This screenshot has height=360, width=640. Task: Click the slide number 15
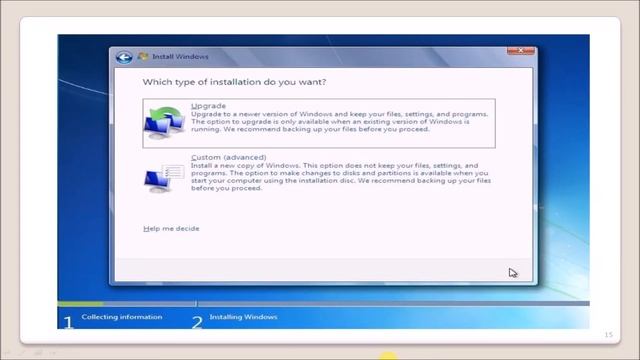coord(609,335)
